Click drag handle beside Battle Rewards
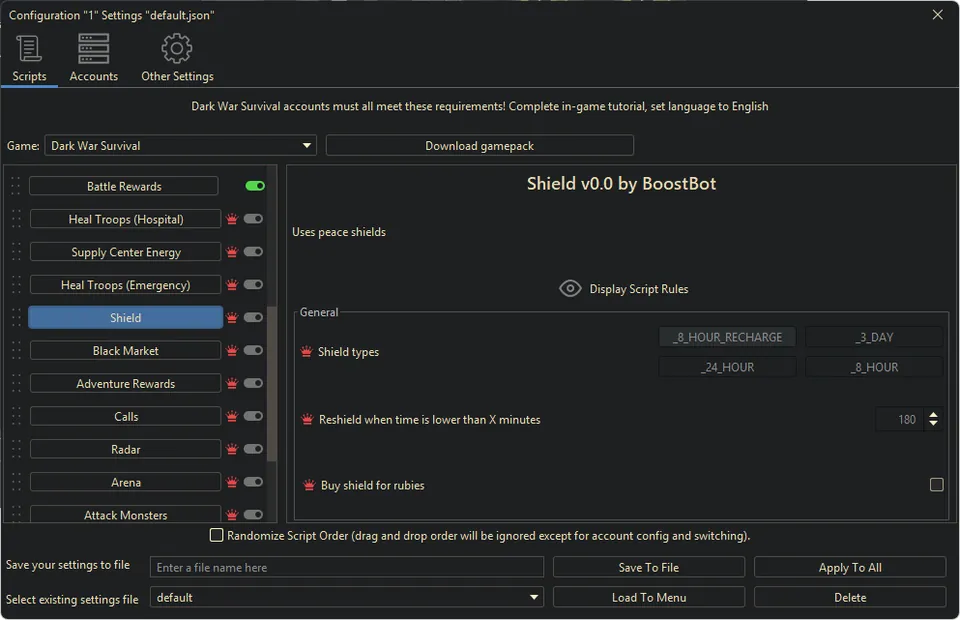This screenshot has height=620, width=960. [x=15, y=186]
